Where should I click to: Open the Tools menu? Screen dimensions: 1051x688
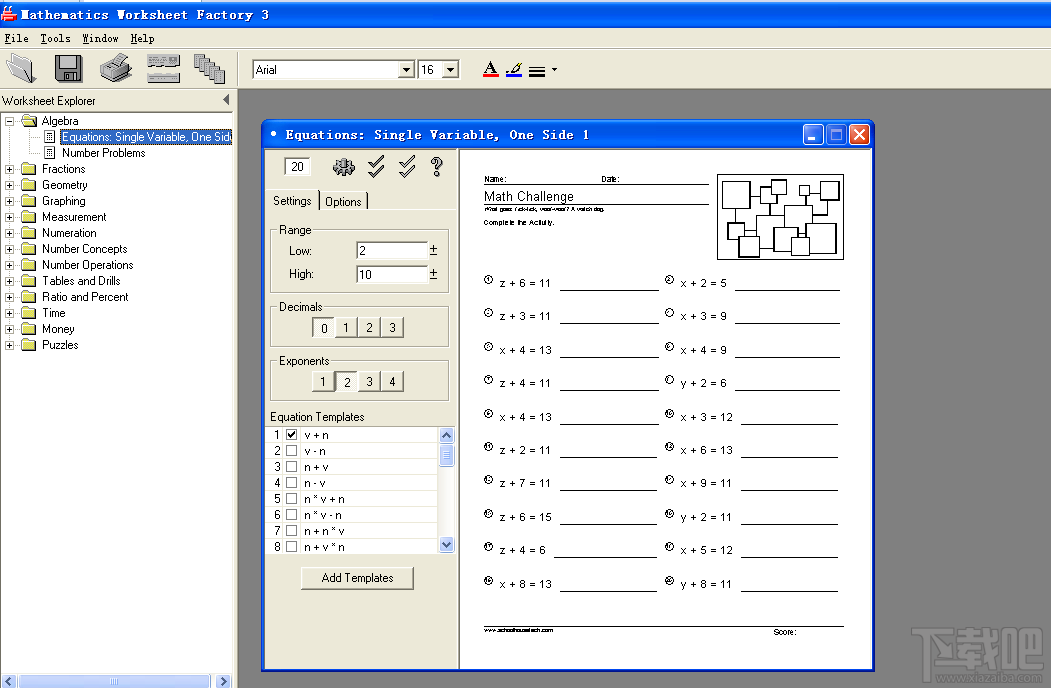[x=55, y=38]
